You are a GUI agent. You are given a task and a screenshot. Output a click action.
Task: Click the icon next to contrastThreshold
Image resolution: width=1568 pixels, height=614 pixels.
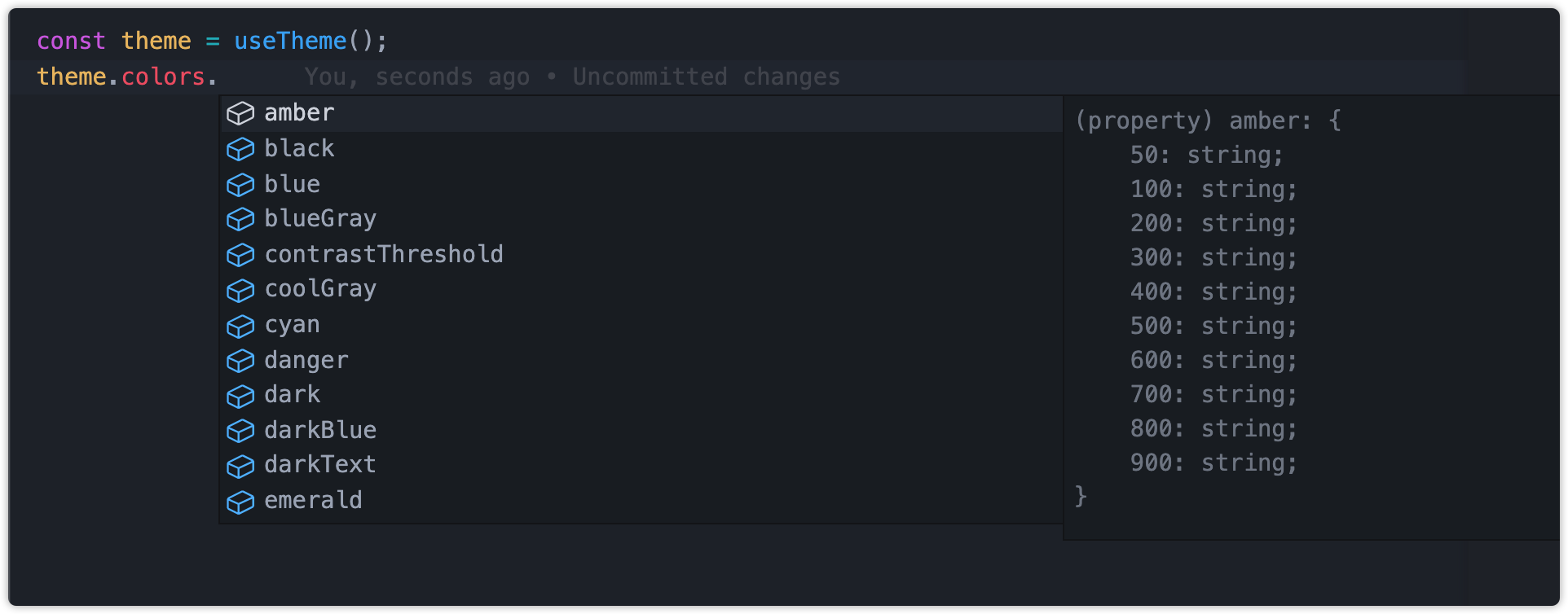click(241, 254)
